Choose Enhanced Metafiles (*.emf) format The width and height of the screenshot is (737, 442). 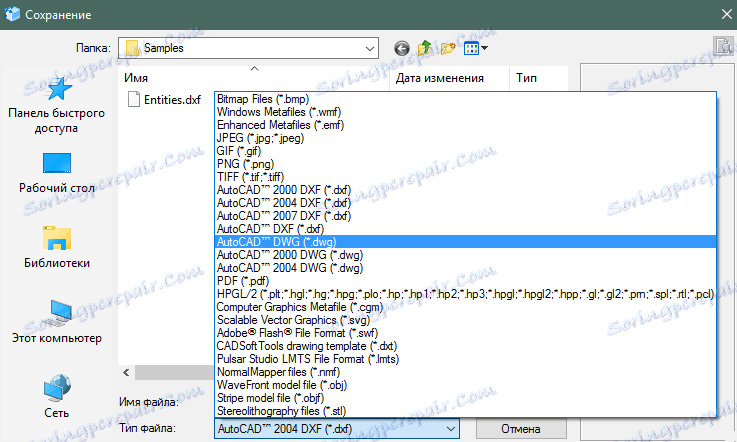[x=465, y=125]
